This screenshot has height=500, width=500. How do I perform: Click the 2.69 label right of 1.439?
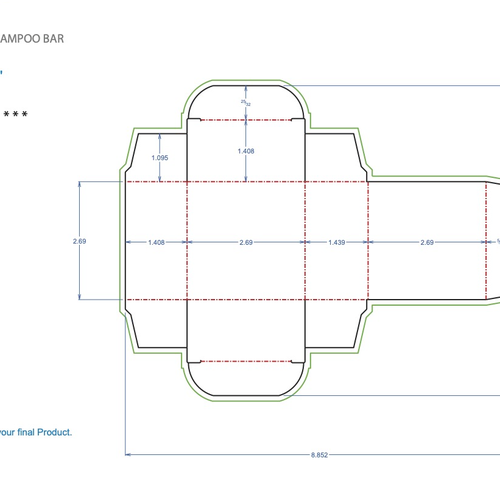(427, 242)
